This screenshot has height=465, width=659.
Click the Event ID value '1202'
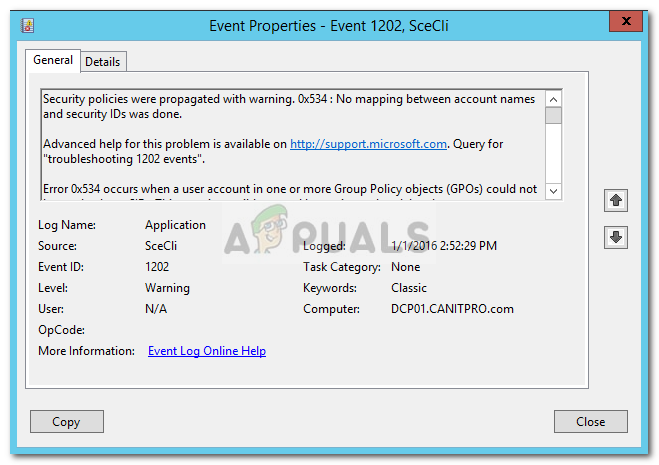point(157,267)
